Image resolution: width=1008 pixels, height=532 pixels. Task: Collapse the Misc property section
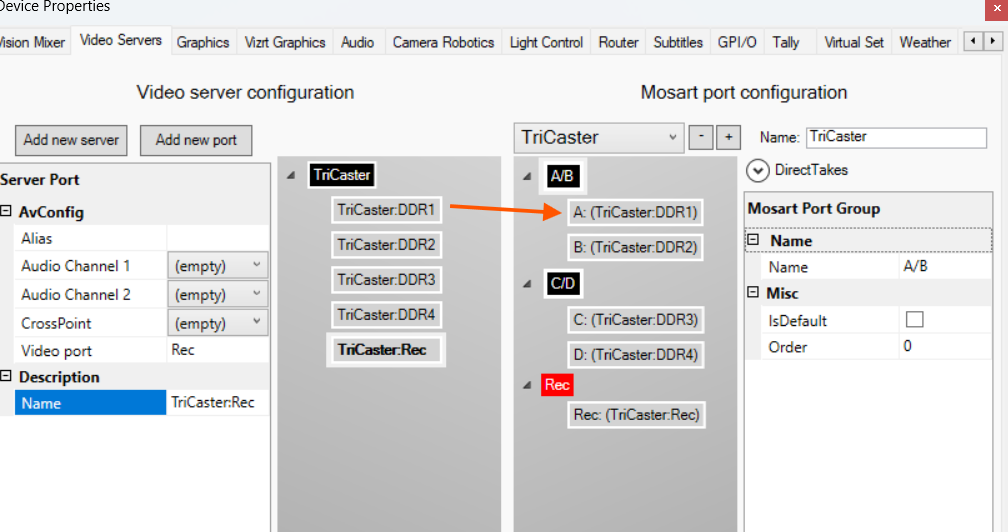753,293
